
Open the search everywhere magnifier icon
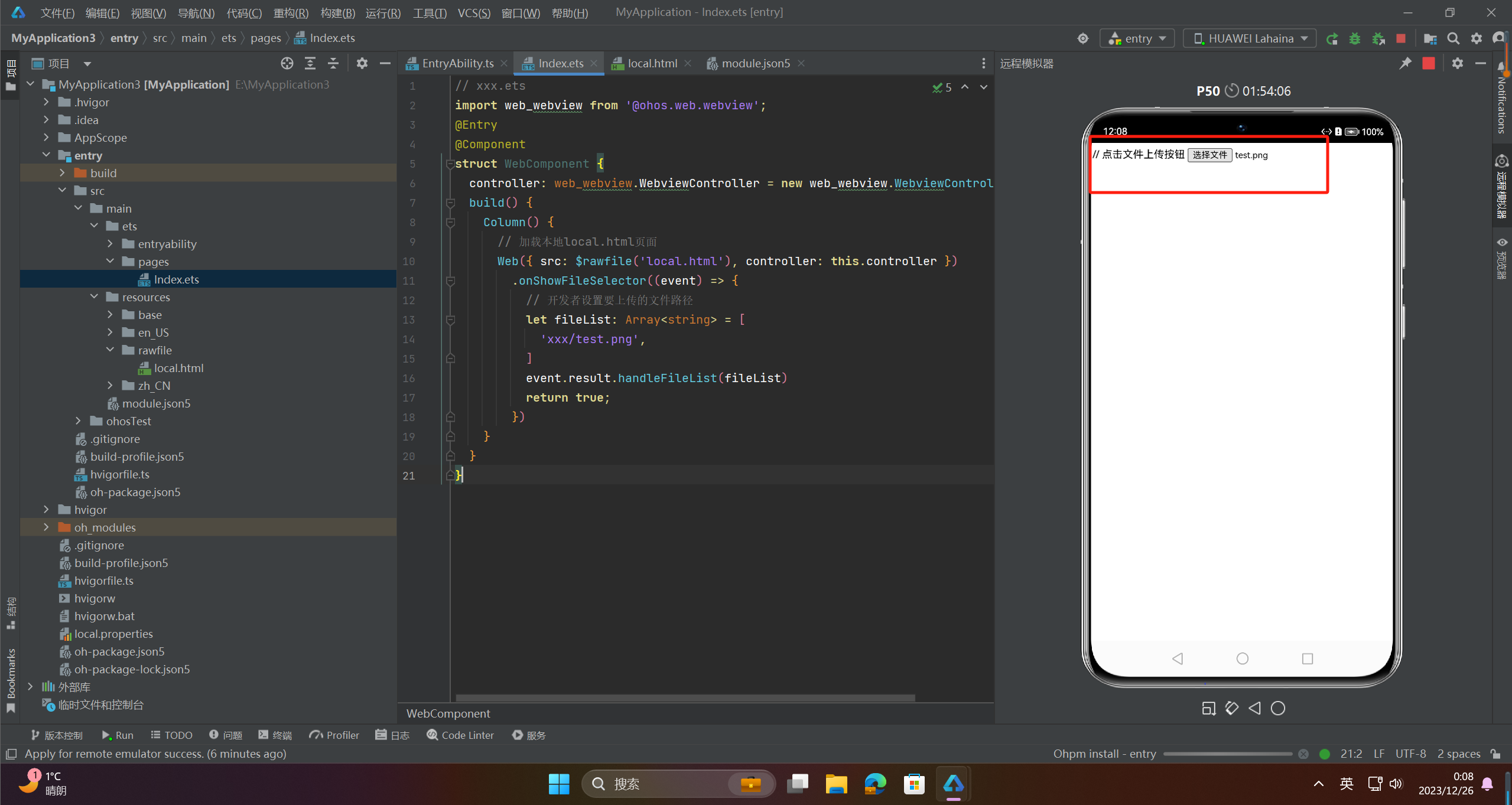[1454, 38]
